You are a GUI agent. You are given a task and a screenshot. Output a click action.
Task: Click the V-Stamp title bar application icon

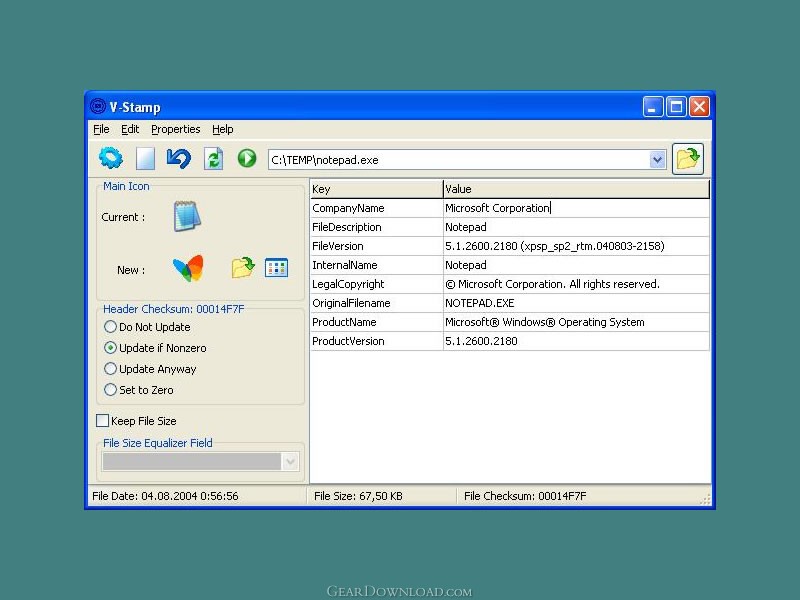click(x=97, y=107)
